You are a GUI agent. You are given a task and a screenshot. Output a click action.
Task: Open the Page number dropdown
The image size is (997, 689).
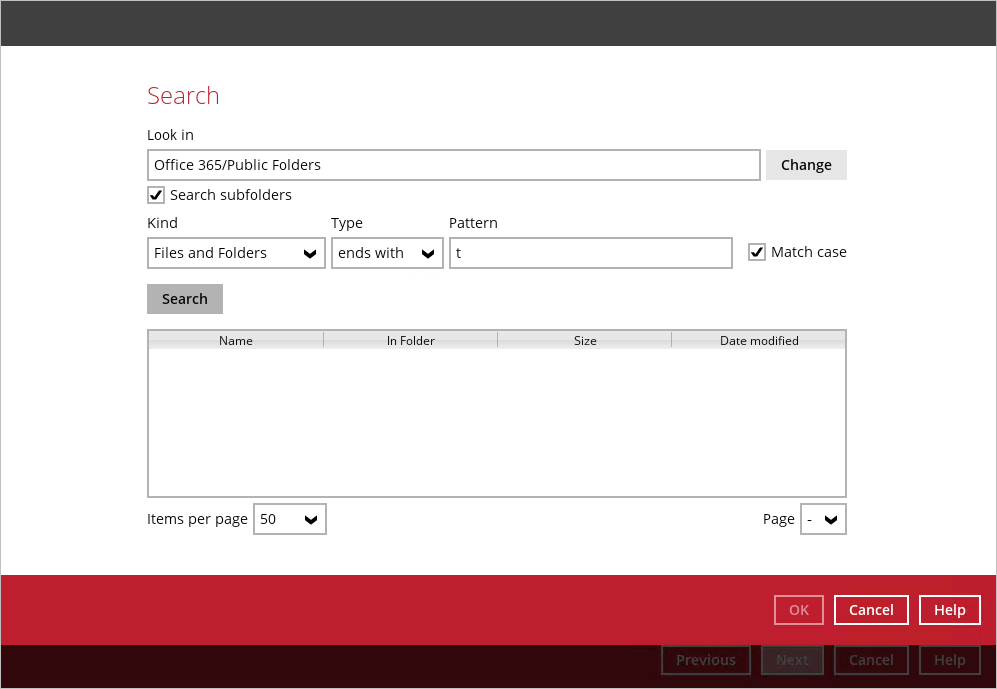(x=823, y=519)
